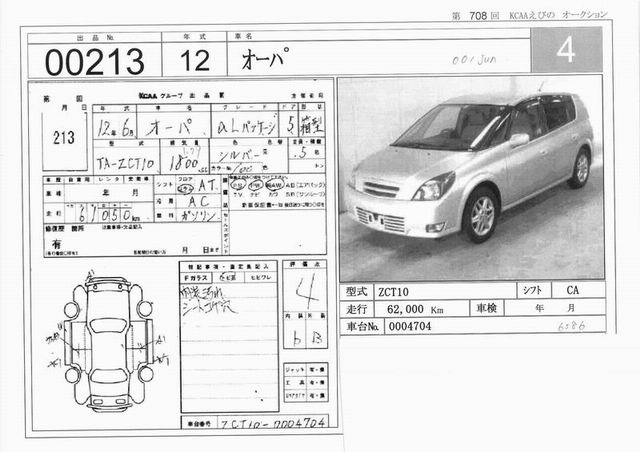Click the handwritten odometer reading 61050 km

108,214
